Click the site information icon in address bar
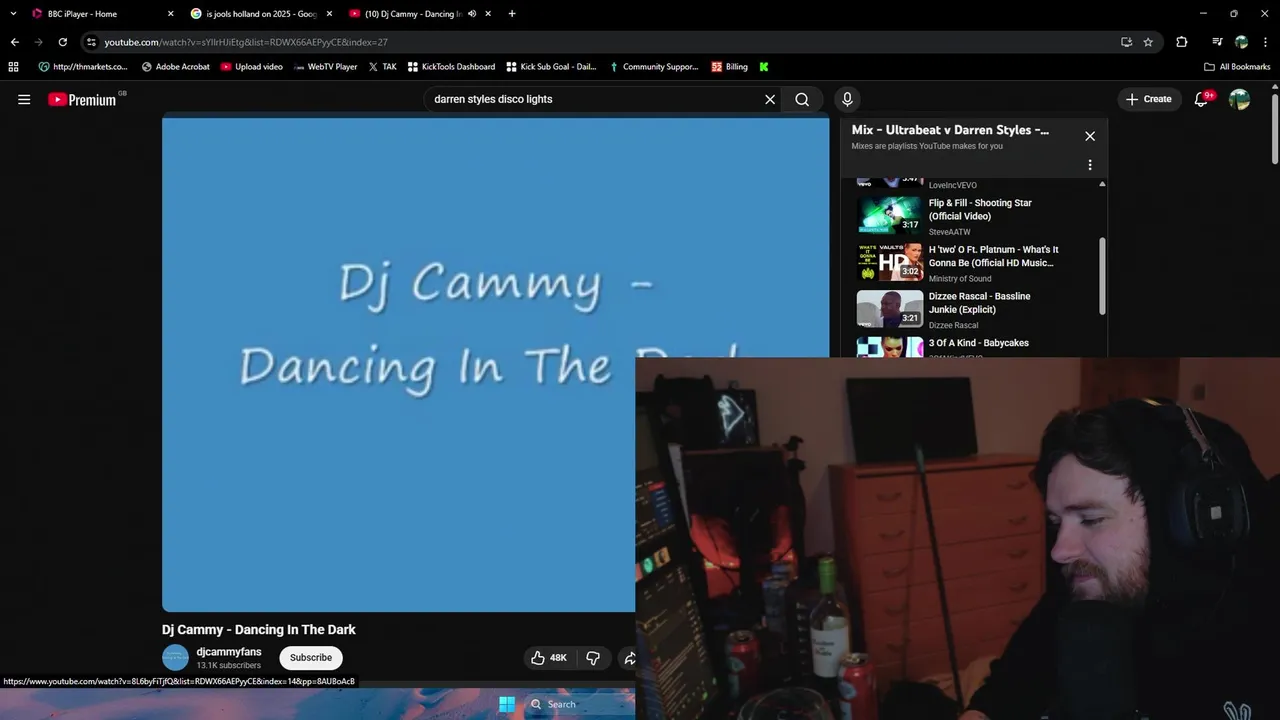1280x720 pixels. tap(91, 42)
